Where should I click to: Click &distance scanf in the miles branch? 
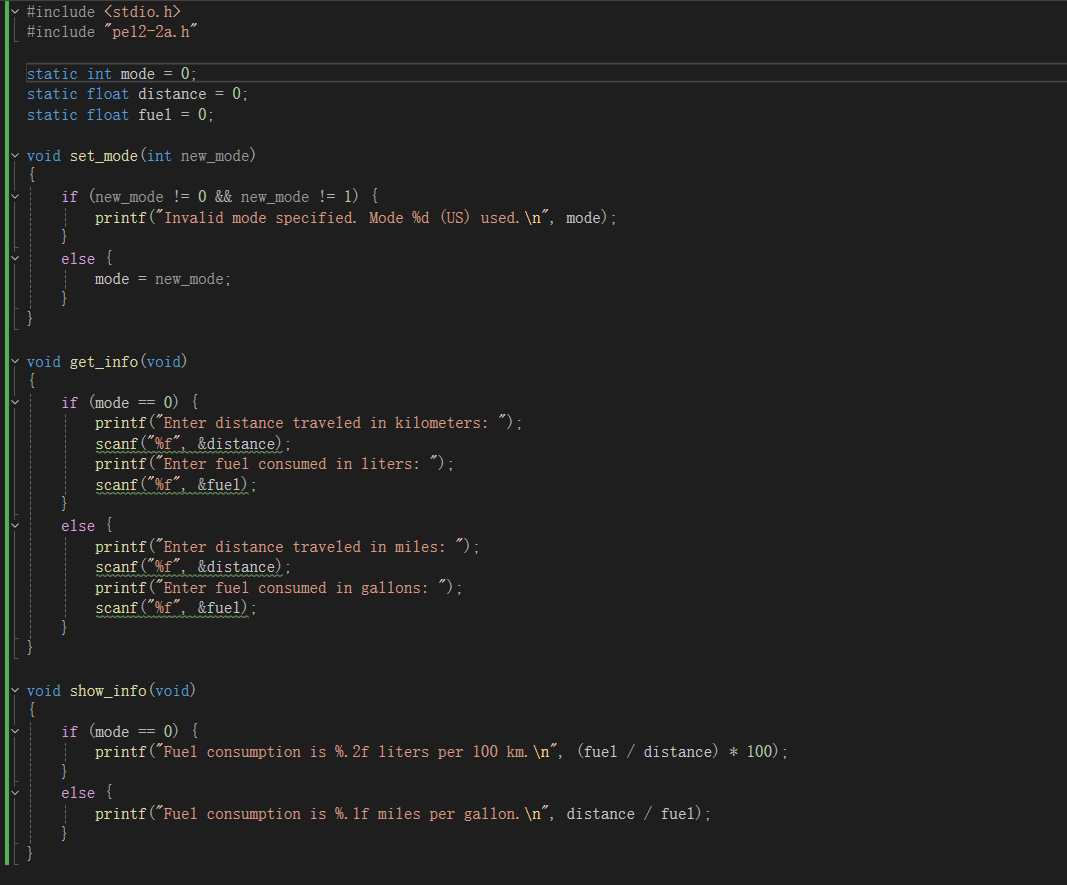point(193,567)
